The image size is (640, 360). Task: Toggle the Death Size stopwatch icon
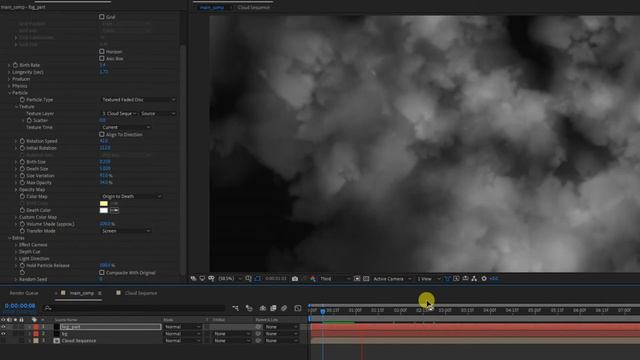tap(22, 169)
